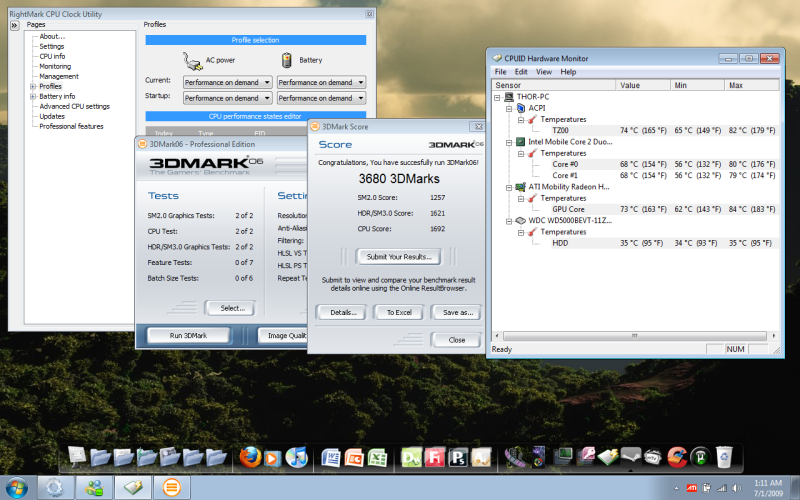Open the Hardware Monitor taskbar button

pyautogui.click(x=133, y=488)
